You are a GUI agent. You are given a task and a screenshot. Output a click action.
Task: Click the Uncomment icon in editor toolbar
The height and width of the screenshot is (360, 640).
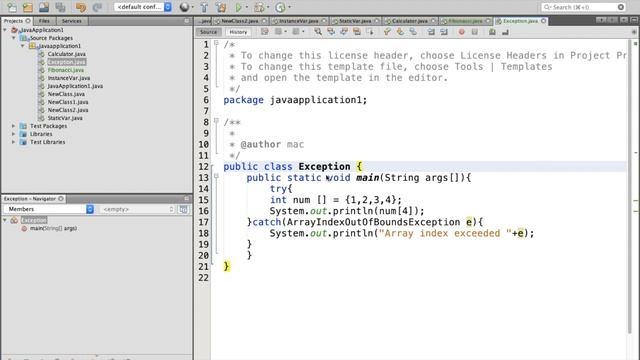pyautogui.click(x=505, y=31)
